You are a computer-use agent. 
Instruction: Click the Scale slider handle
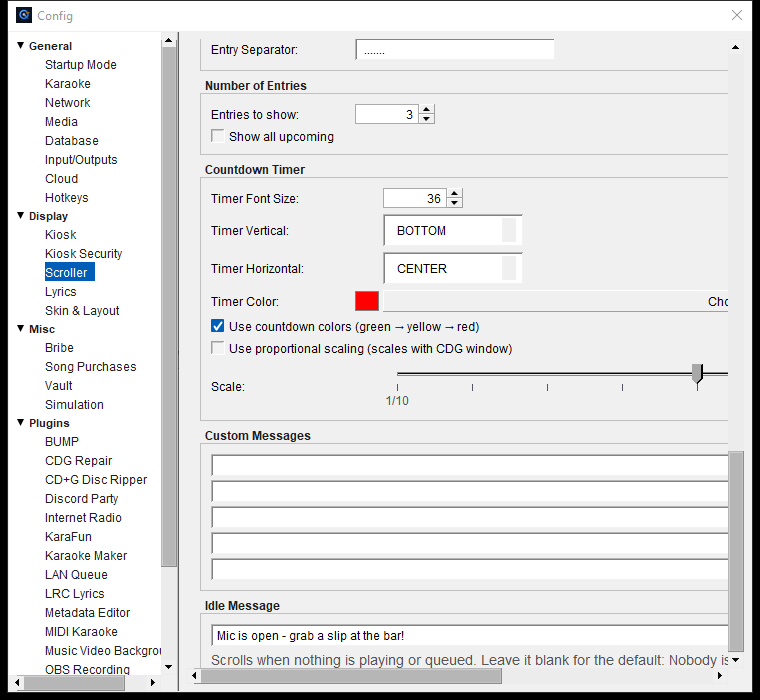697,374
